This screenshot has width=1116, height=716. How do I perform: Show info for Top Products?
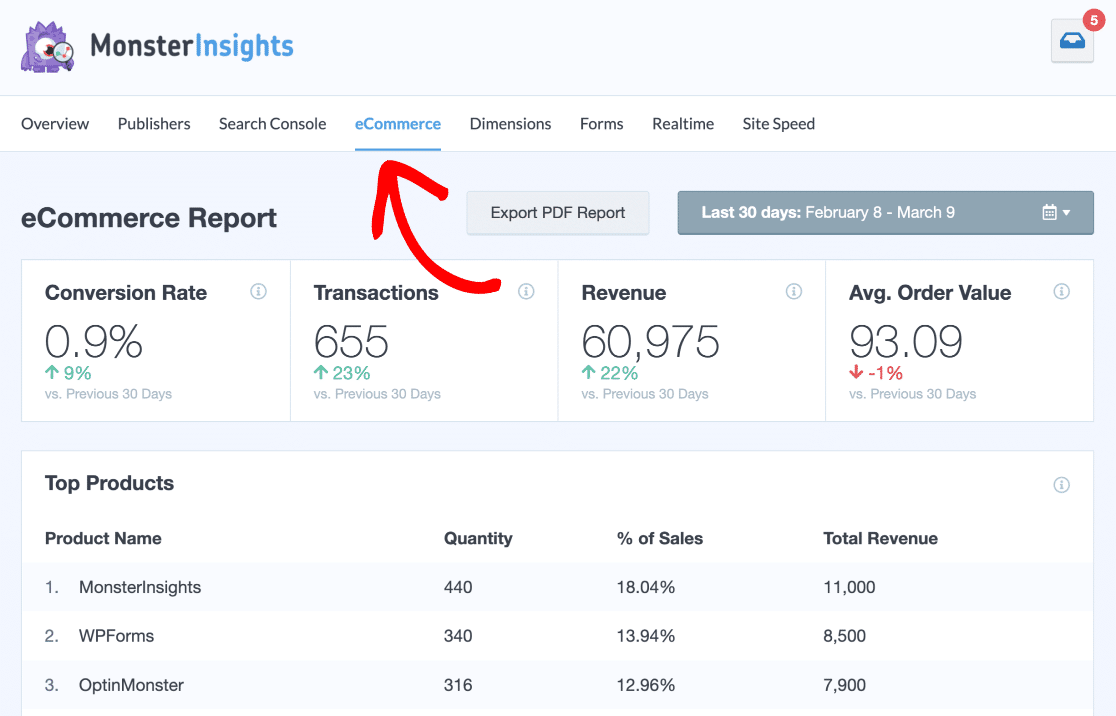[1061, 485]
